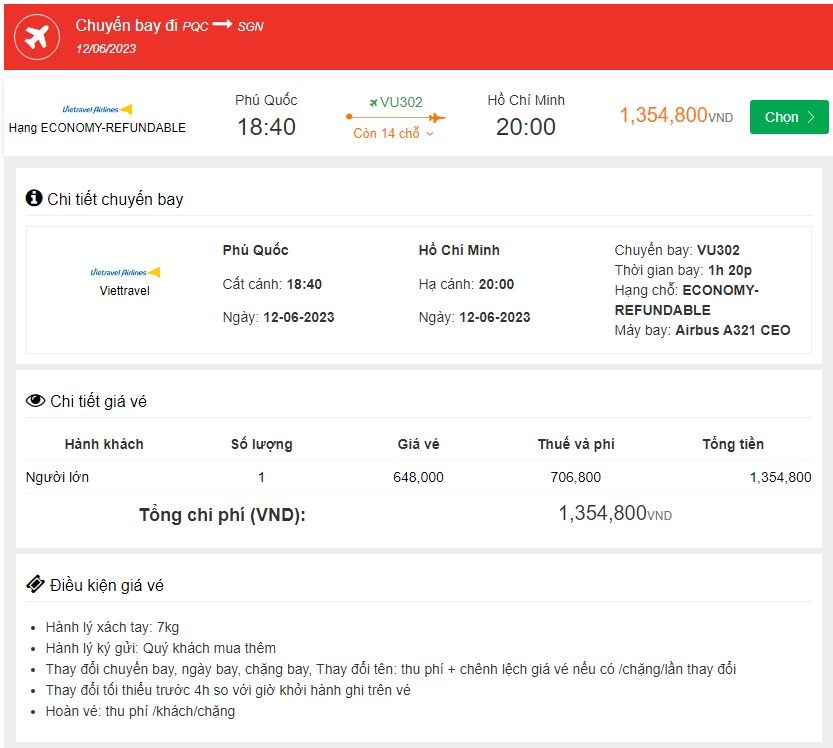833x748 pixels.
Task: Select the Chi tiết chuyến bay section heading
Action: pyautogui.click(x=115, y=199)
